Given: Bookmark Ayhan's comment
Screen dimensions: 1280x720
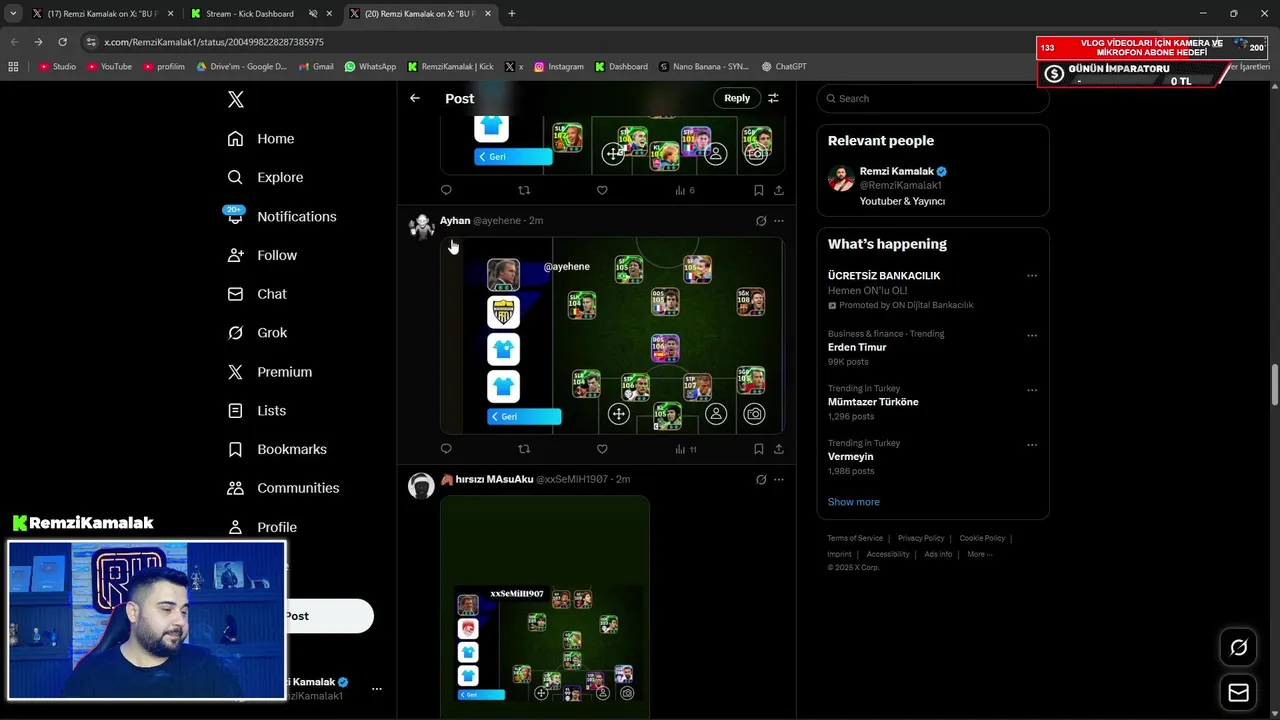Looking at the screenshot, I should (759, 449).
